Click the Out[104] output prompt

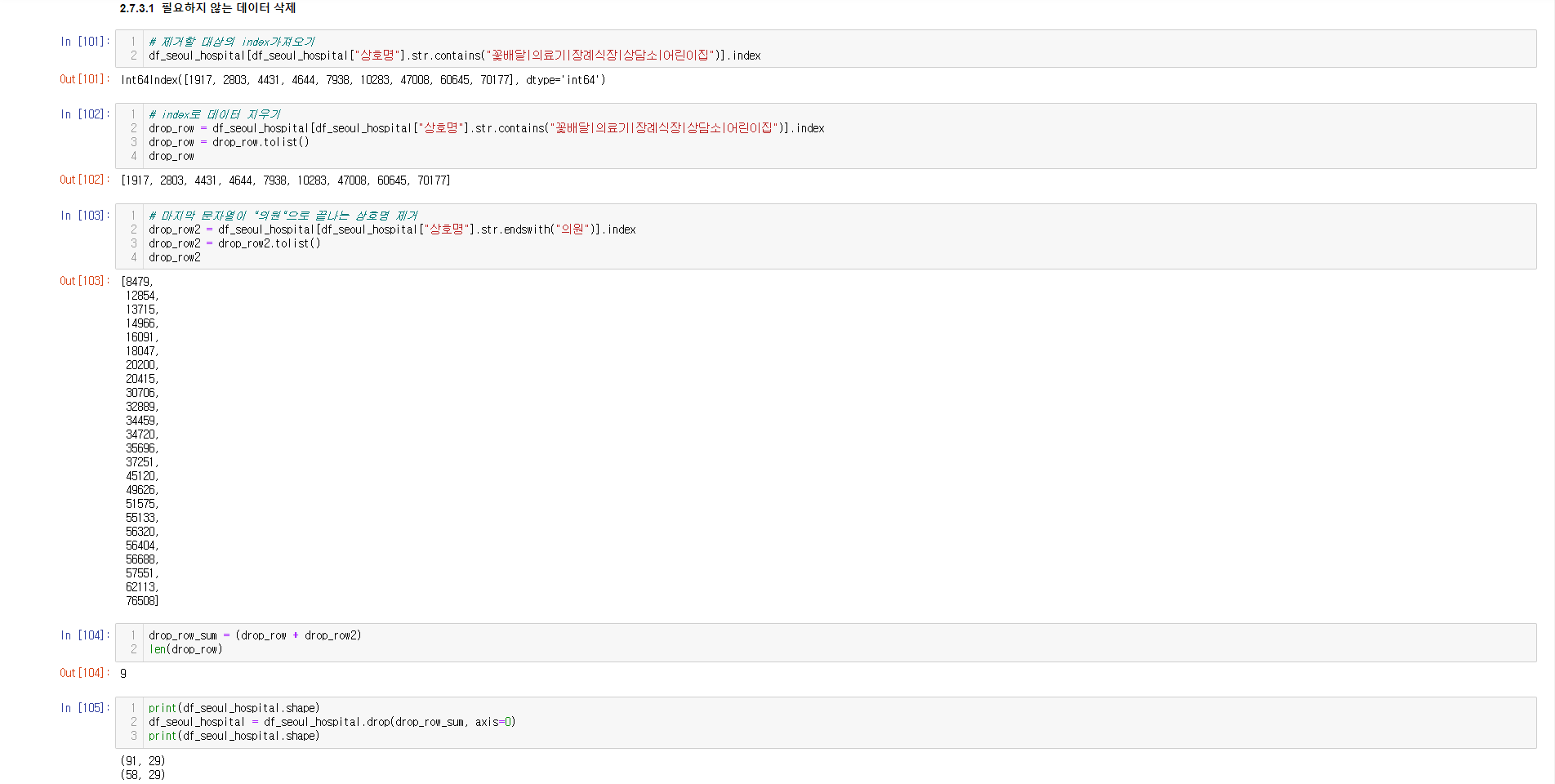pyautogui.click(x=84, y=673)
